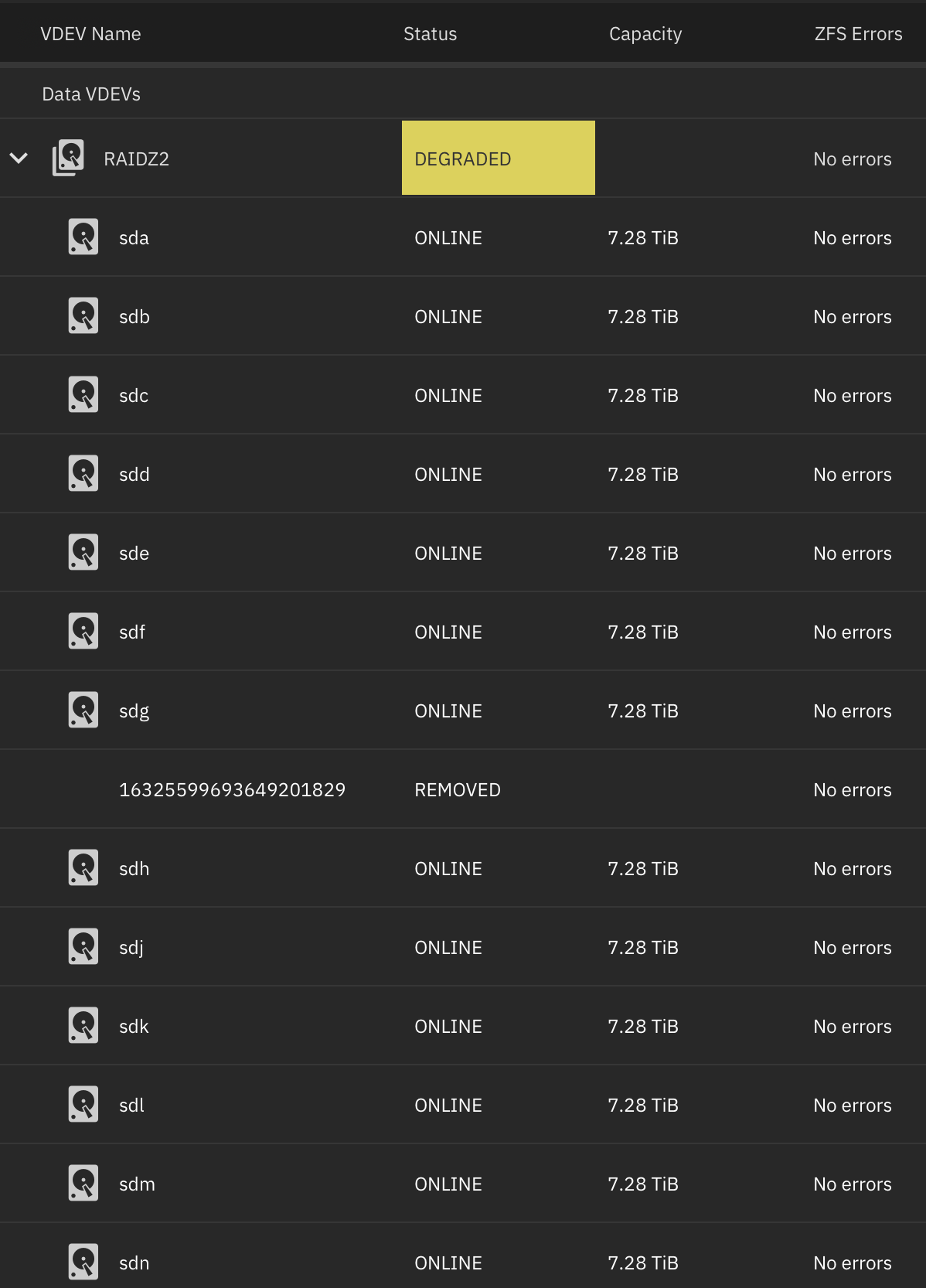Click the VDEV Name column header
This screenshot has width=926, height=1288.
pos(90,34)
